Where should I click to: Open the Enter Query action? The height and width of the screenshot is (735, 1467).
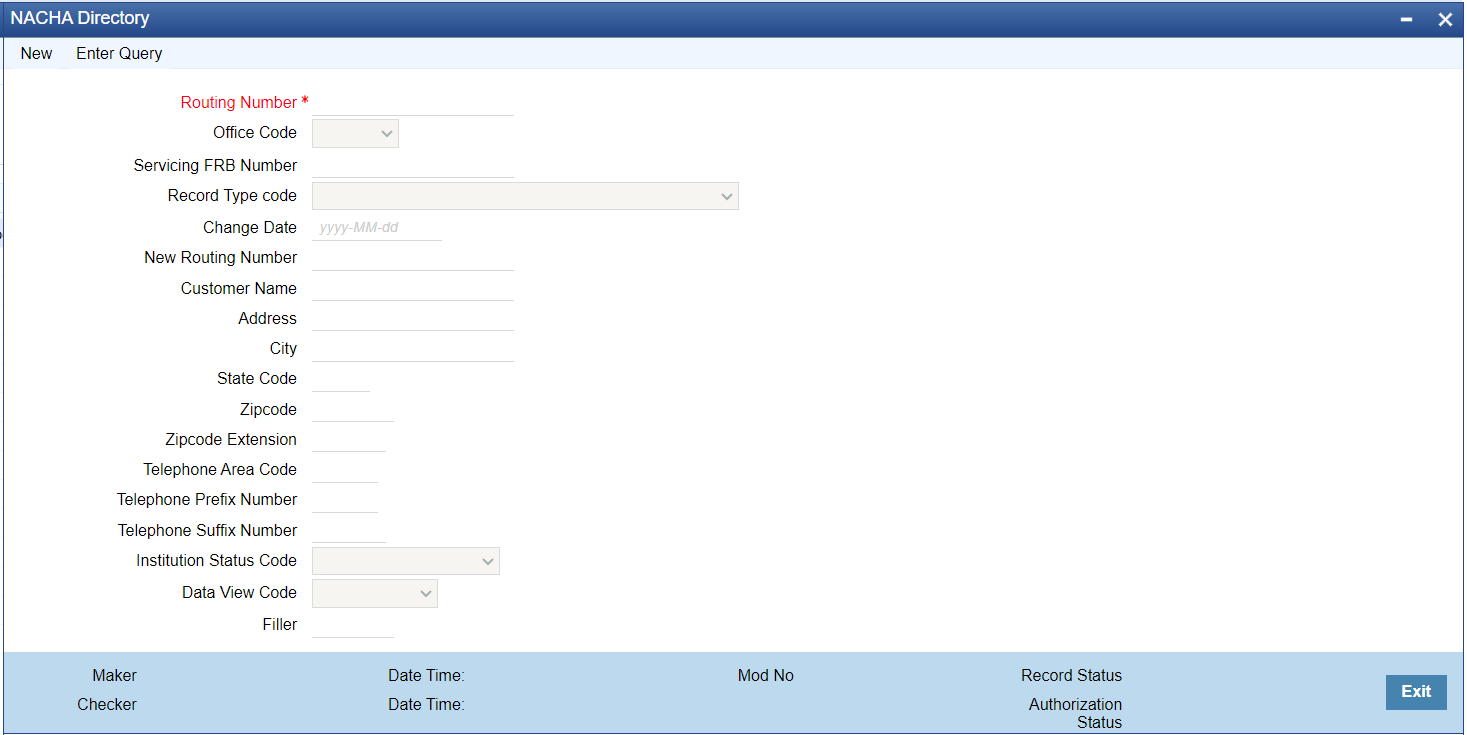(119, 53)
